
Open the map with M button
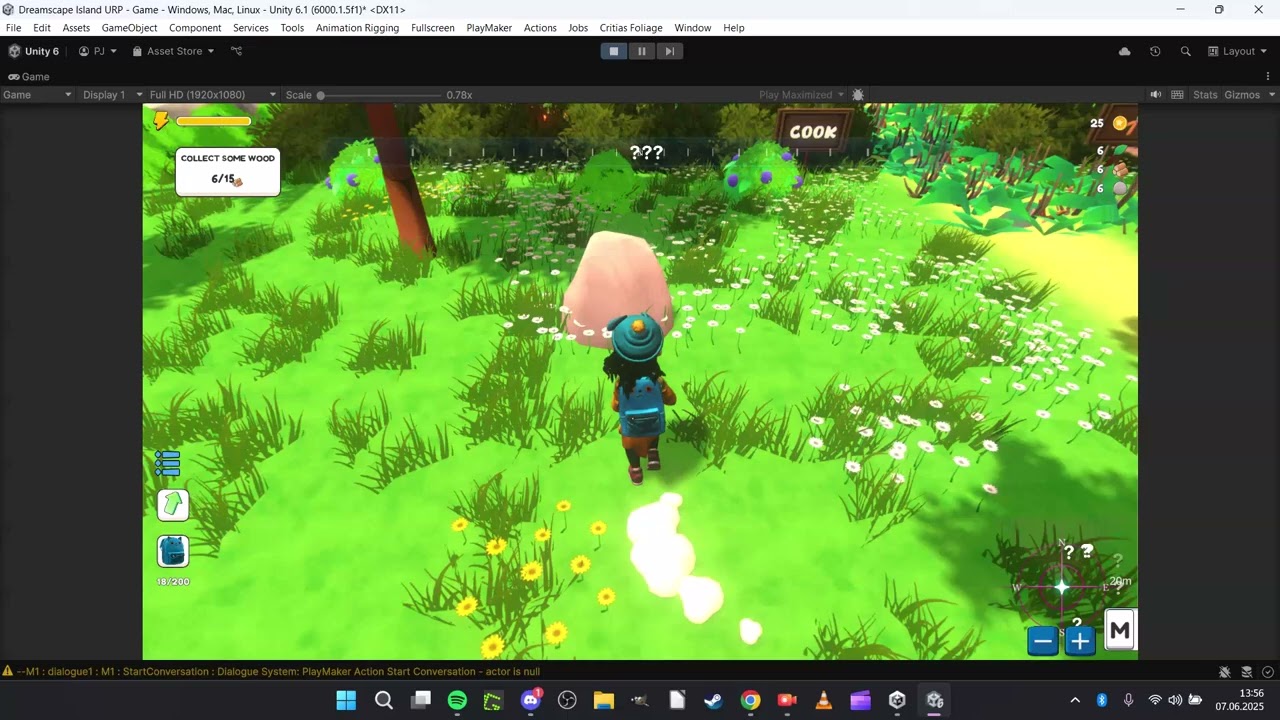pos(1120,630)
